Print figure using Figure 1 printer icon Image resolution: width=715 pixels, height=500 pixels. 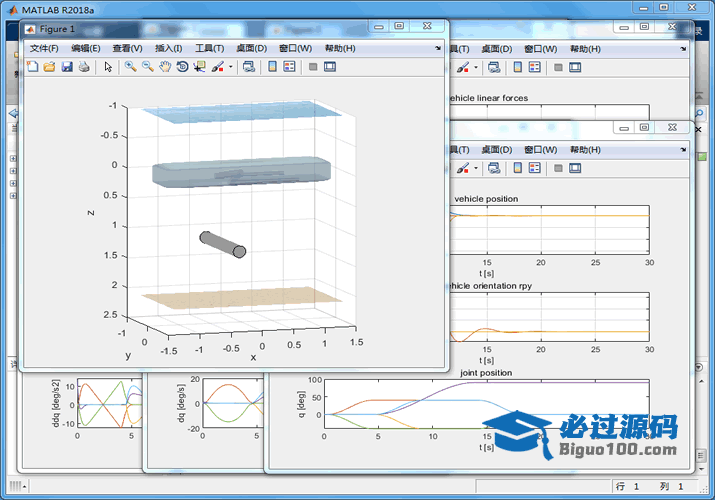tap(84, 67)
